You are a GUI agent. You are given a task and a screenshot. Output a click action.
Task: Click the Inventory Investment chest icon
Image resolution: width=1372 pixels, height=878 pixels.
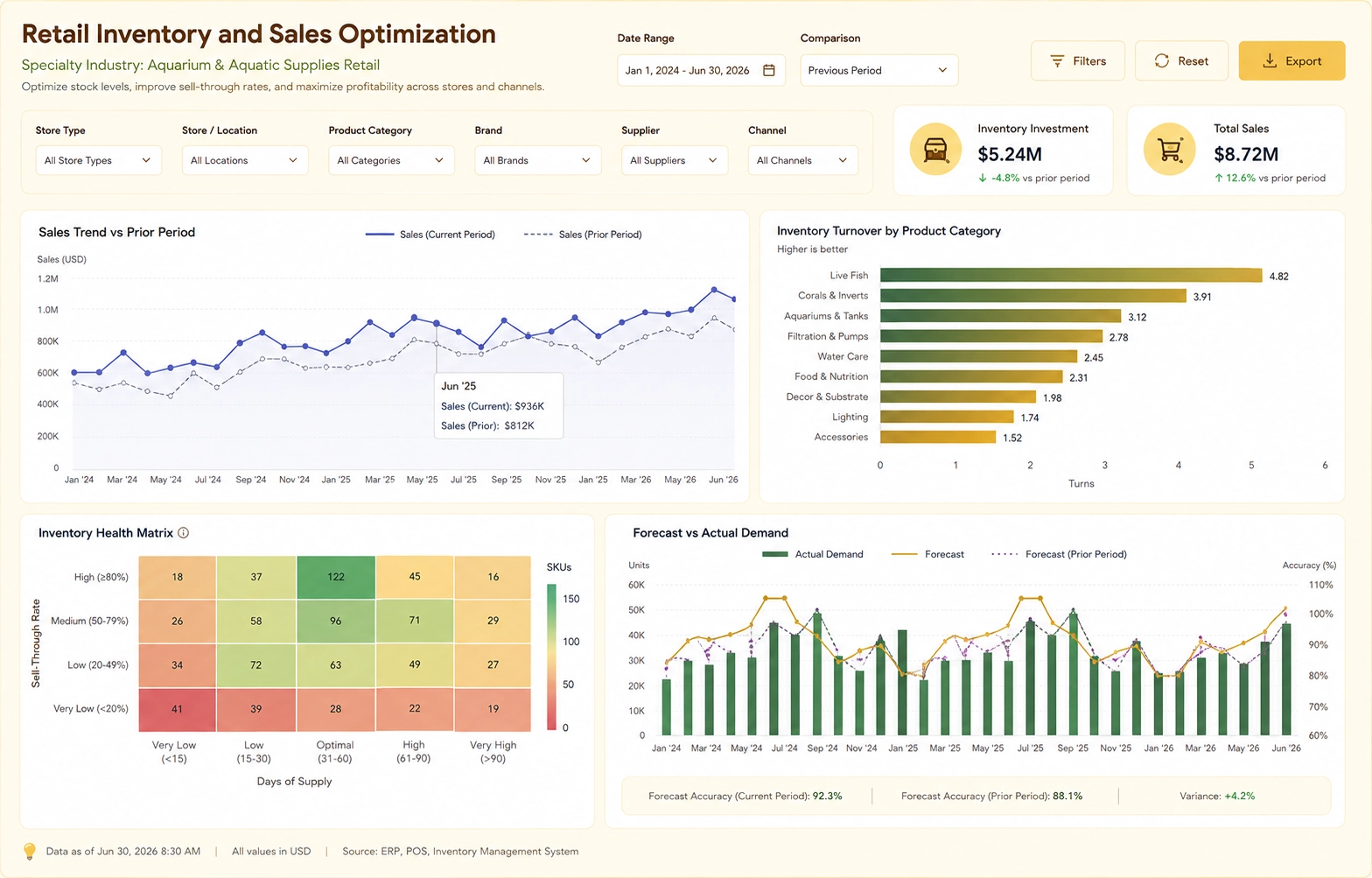point(935,150)
